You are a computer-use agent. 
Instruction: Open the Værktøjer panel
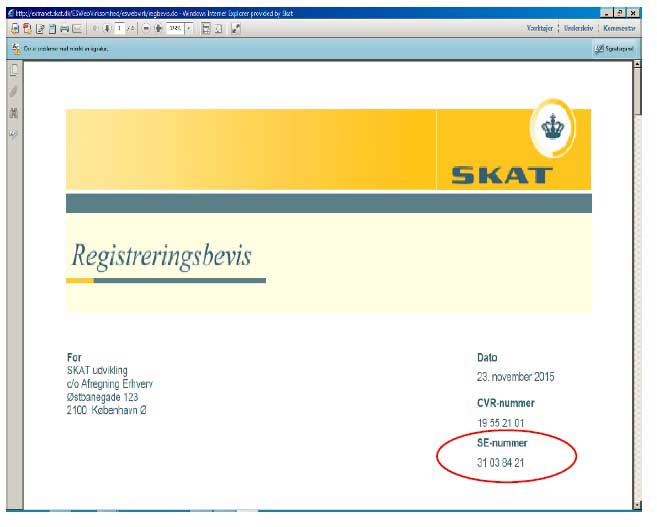[540, 28]
